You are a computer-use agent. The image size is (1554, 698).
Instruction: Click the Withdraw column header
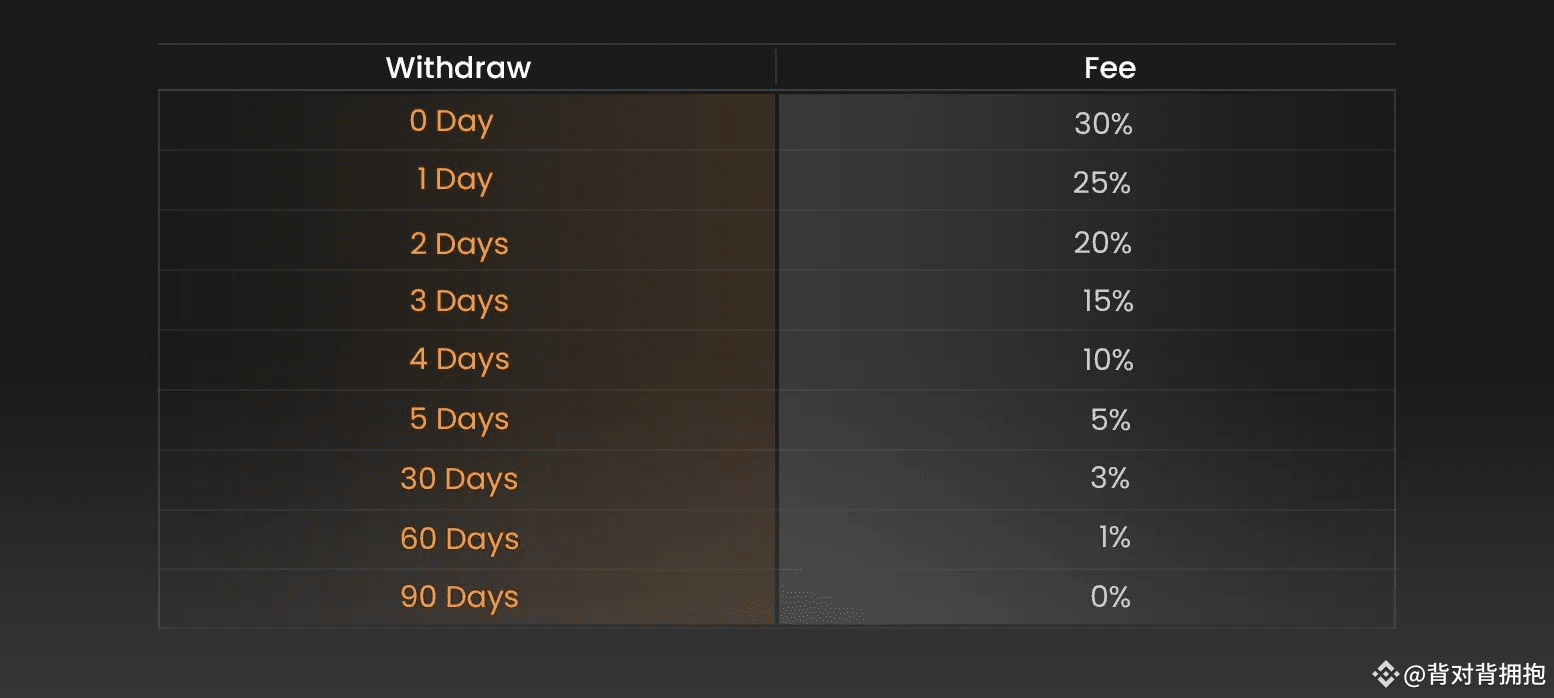[458, 68]
